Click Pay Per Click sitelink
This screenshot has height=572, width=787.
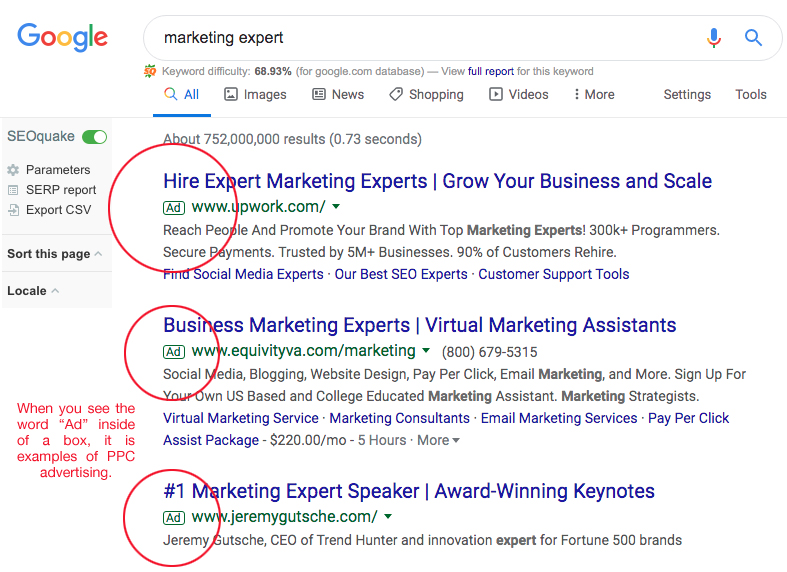[689, 418]
